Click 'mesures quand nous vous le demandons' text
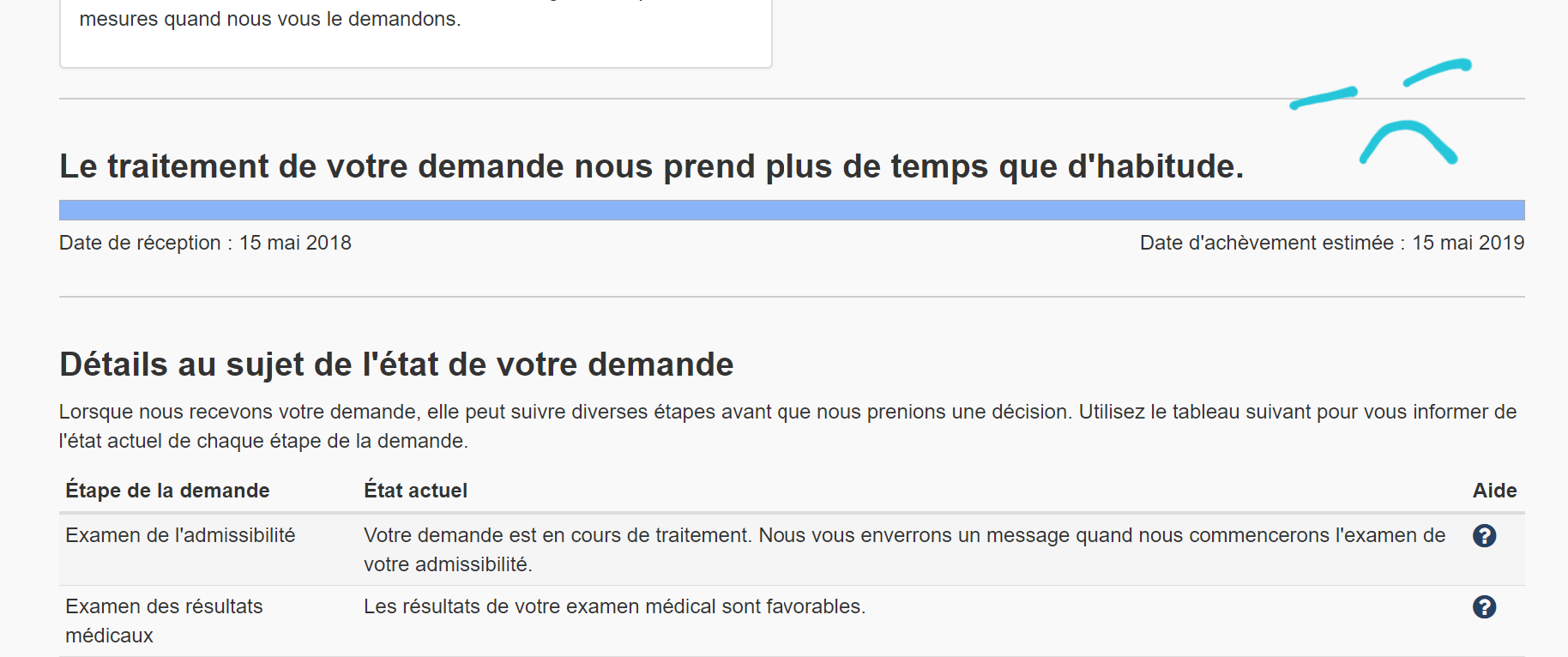The image size is (1568, 657). tap(270, 19)
